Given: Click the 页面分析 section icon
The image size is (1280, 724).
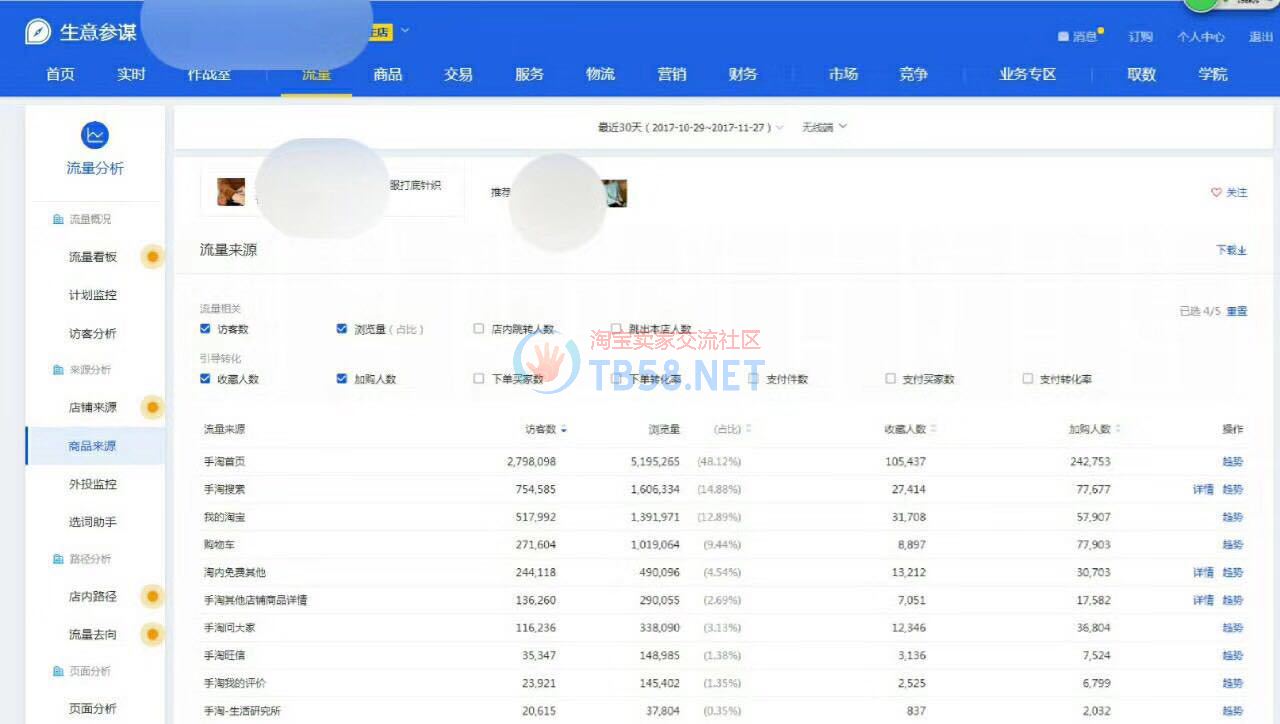Looking at the screenshot, I should pos(58,671).
